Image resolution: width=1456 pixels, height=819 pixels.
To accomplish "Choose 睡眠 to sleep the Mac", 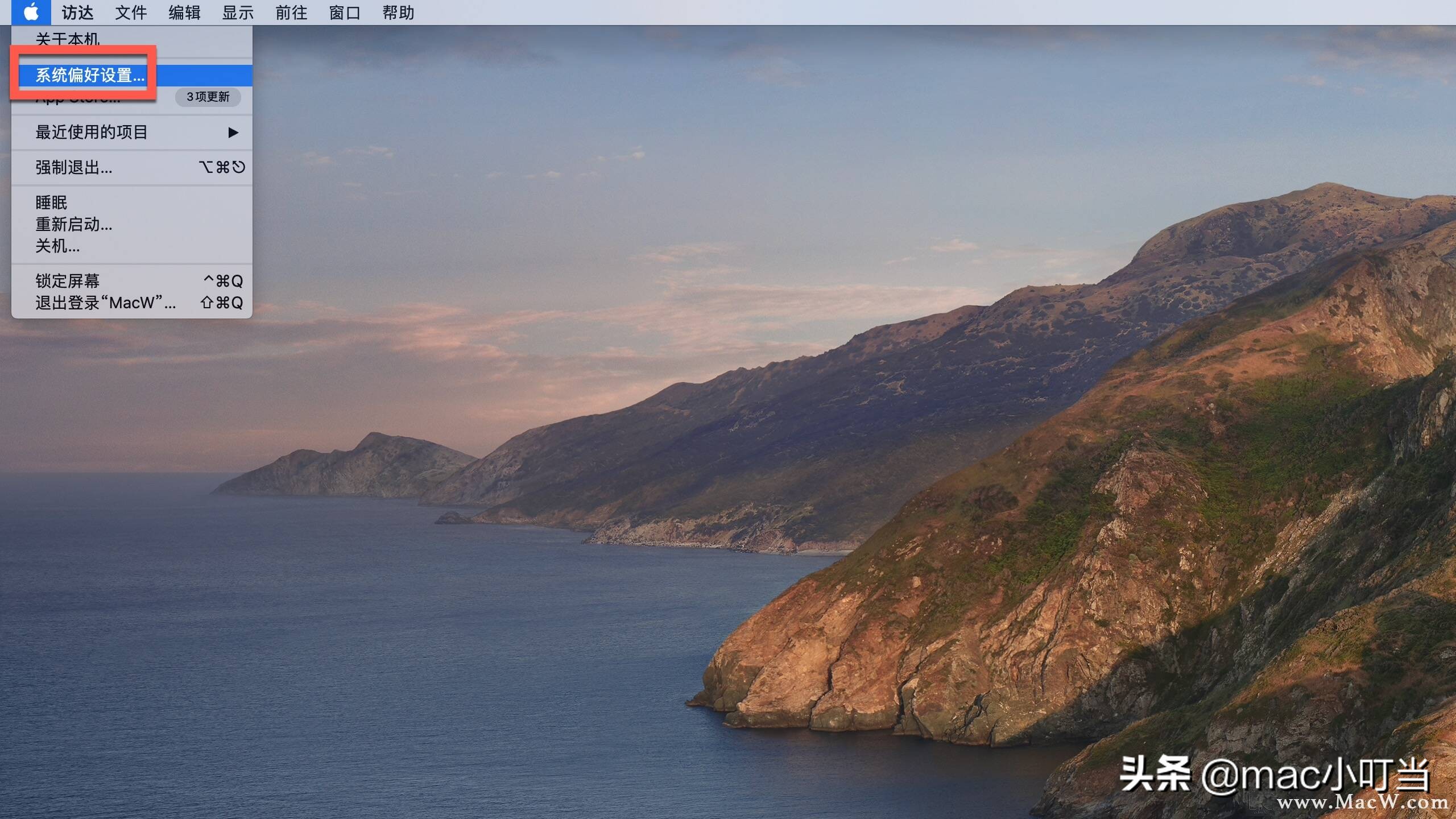I will pyautogui.click(x=51, y=202).
